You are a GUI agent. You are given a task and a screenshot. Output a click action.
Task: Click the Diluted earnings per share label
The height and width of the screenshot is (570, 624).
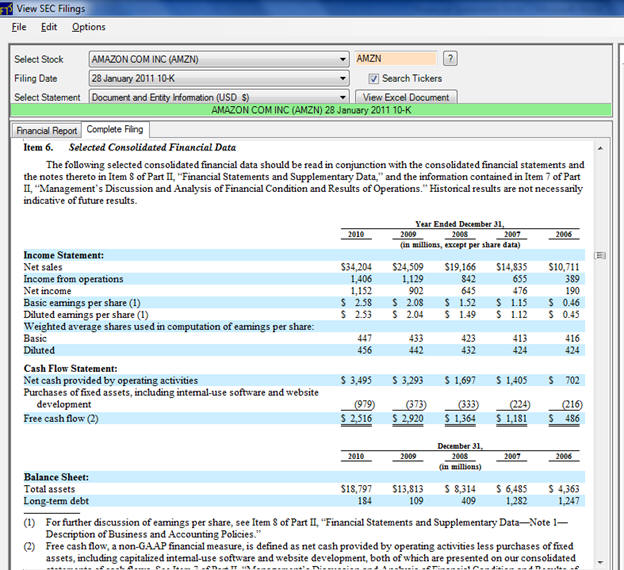[x=86, y=314]
